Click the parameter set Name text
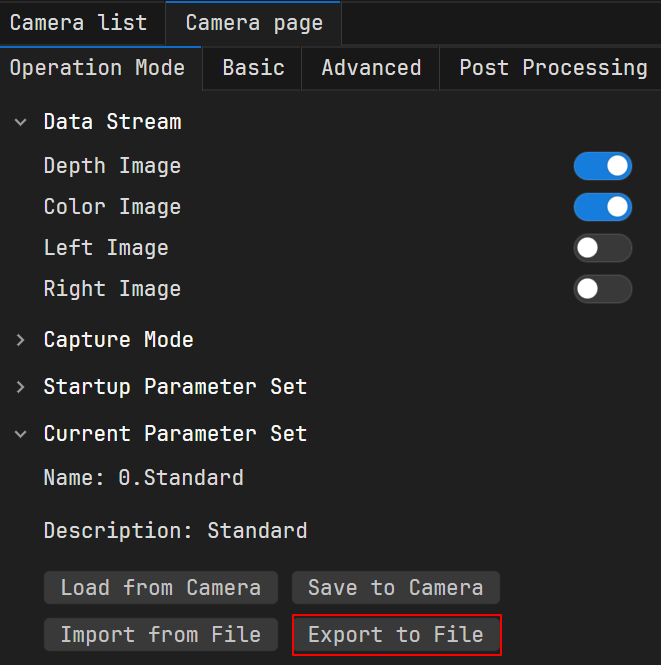661x665 pixels. tap(143, 477)
